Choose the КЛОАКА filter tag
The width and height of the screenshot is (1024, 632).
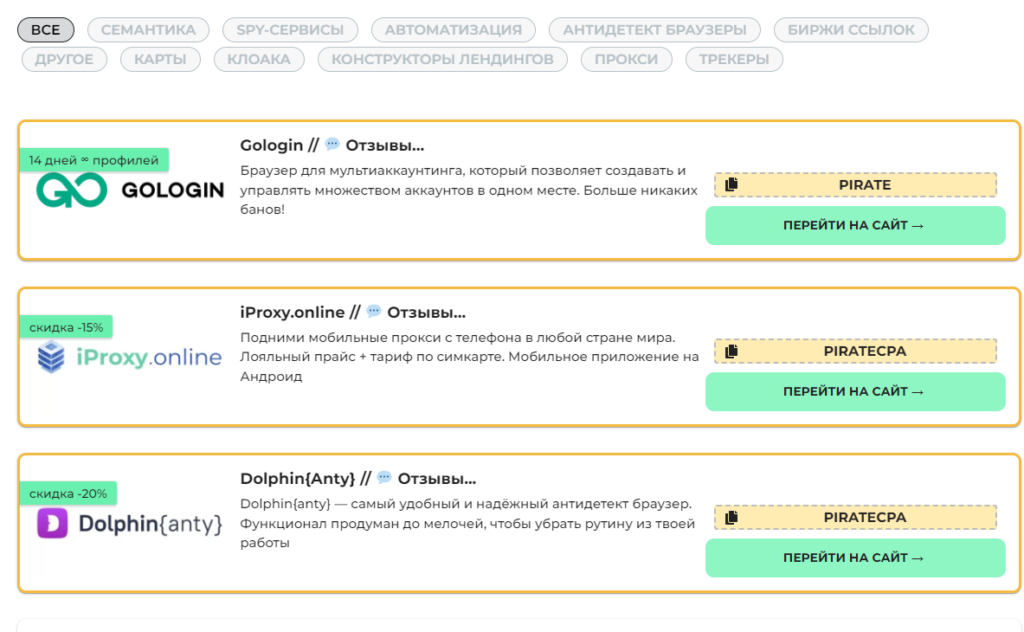[259, 59]
